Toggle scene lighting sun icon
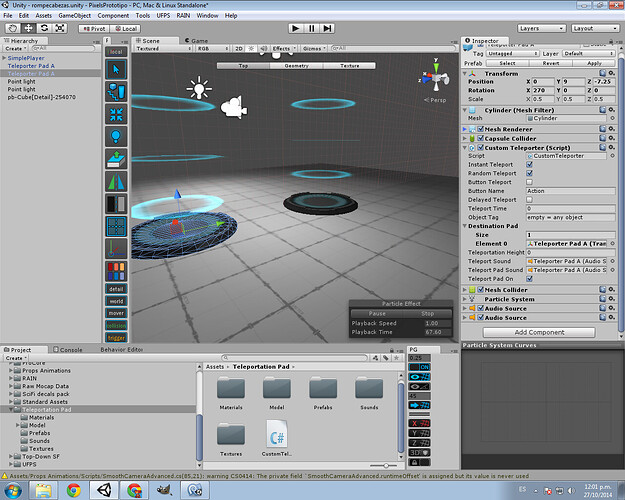Viewport: 625px width, 500px height. click(x=251, y=48)
